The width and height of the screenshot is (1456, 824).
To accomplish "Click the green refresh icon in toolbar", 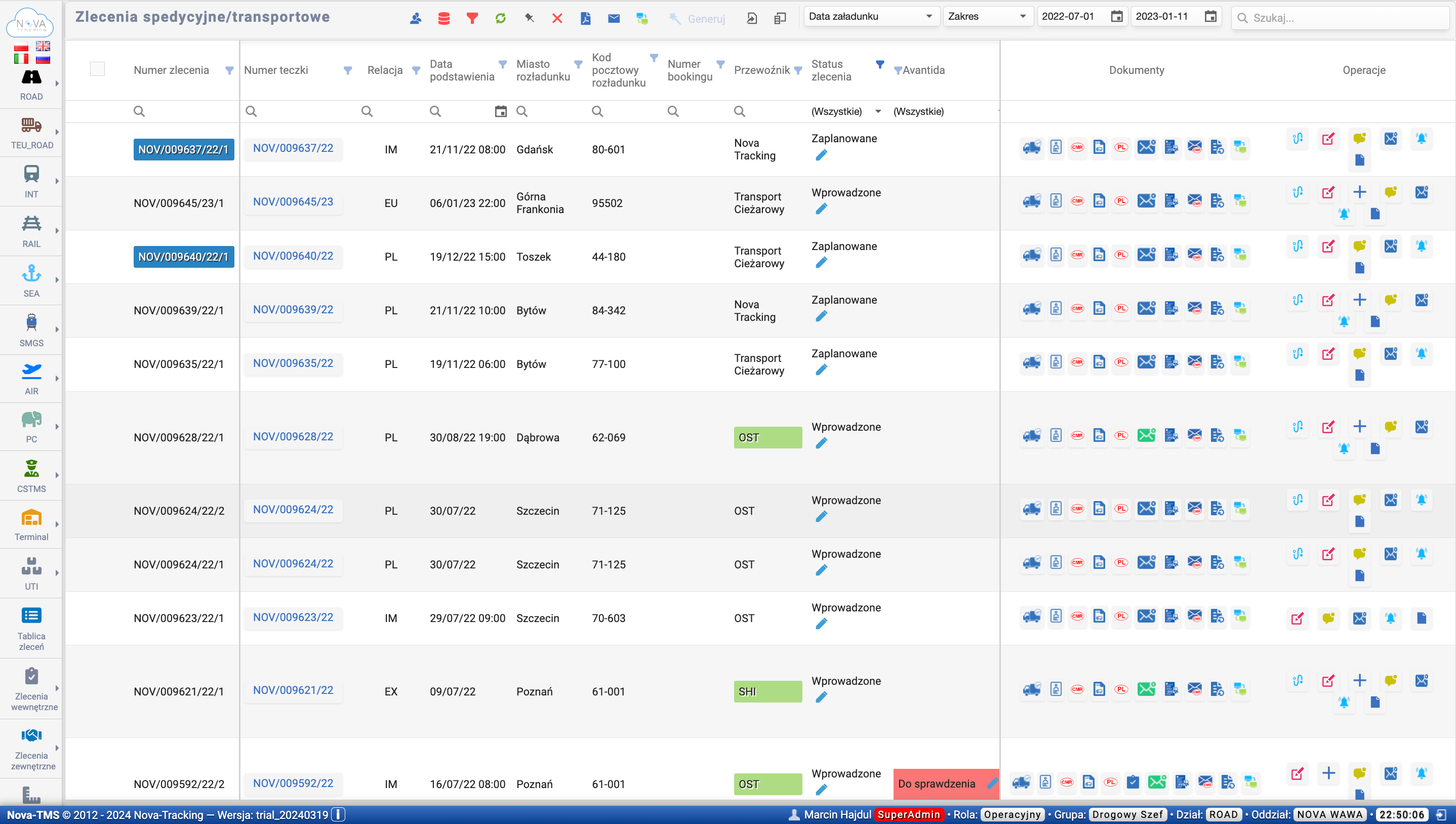I will (x=500, y=18).
